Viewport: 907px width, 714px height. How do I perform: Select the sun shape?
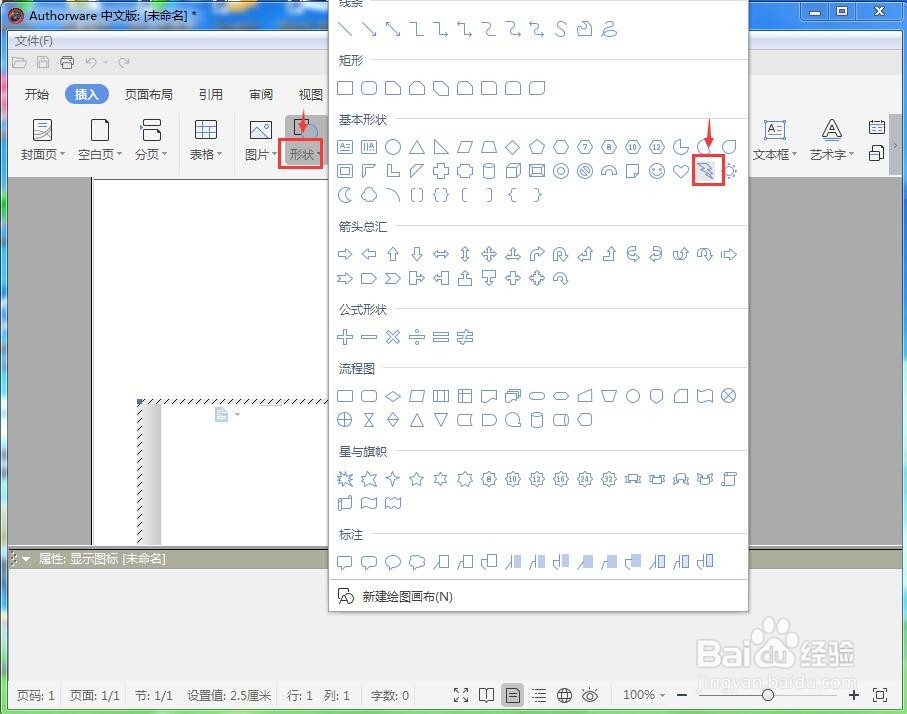730,171
